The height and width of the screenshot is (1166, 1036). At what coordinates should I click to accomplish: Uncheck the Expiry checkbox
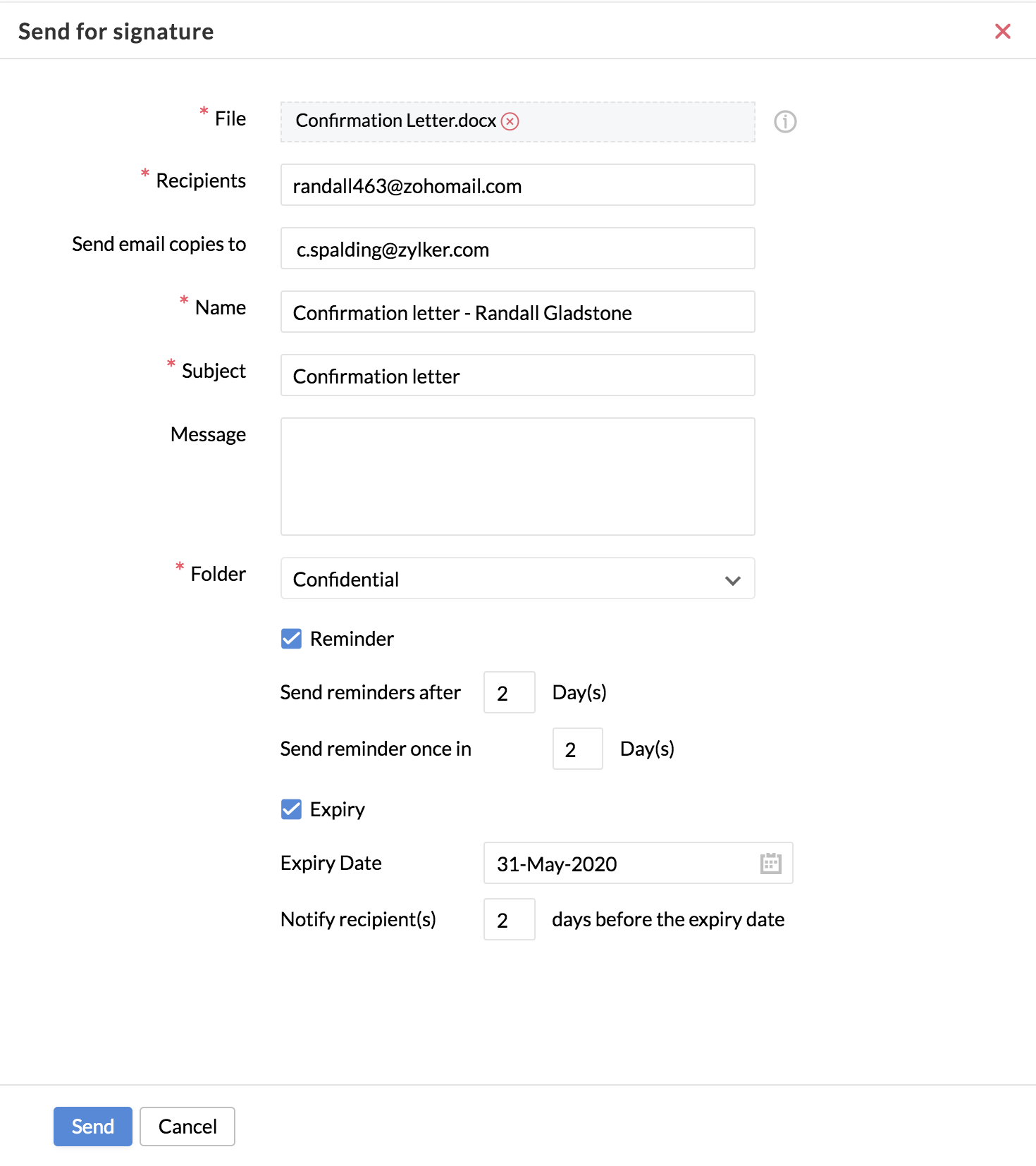tap(291, 809)
